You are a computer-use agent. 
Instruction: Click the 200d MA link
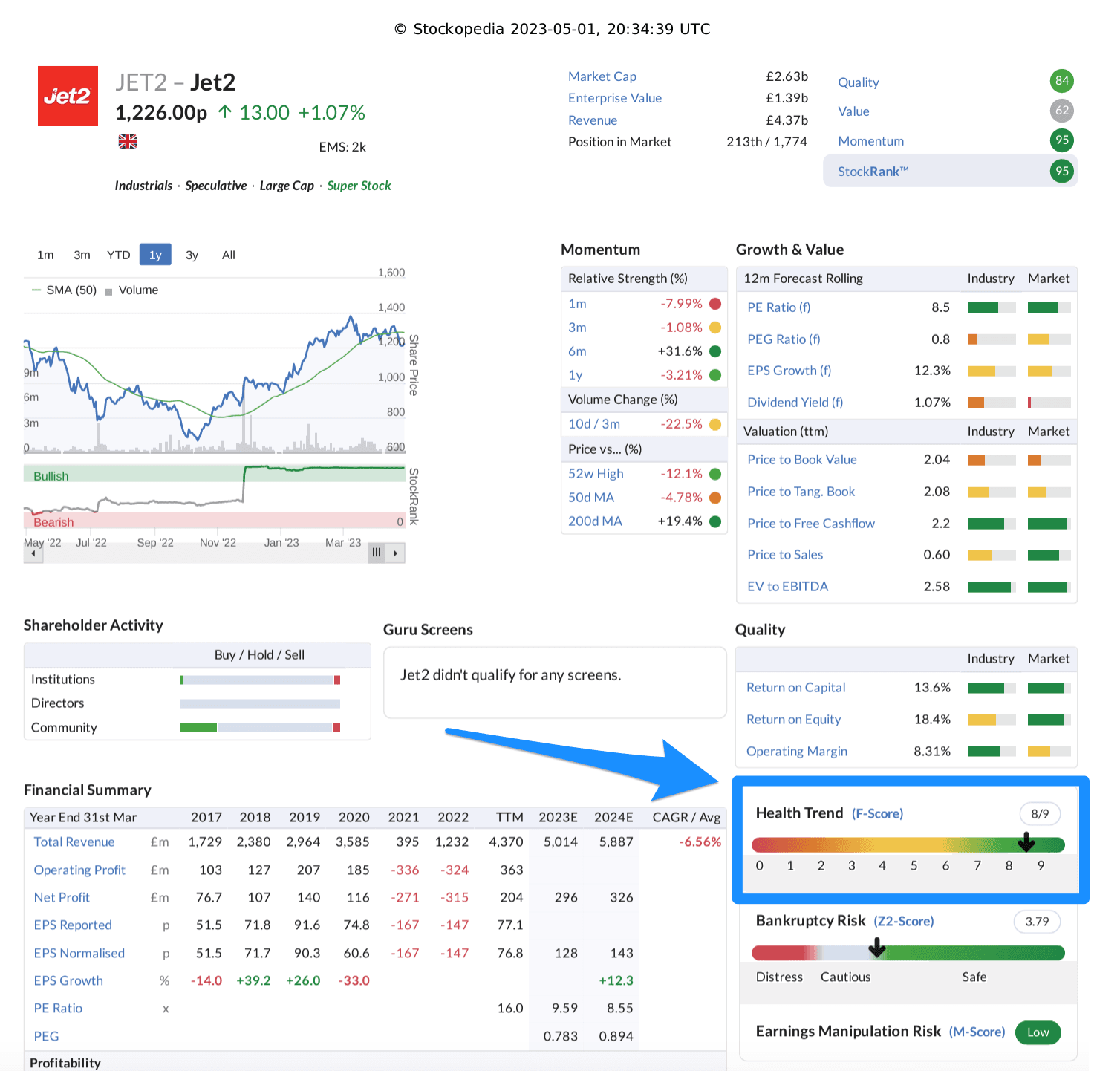[x=595, y=521]
